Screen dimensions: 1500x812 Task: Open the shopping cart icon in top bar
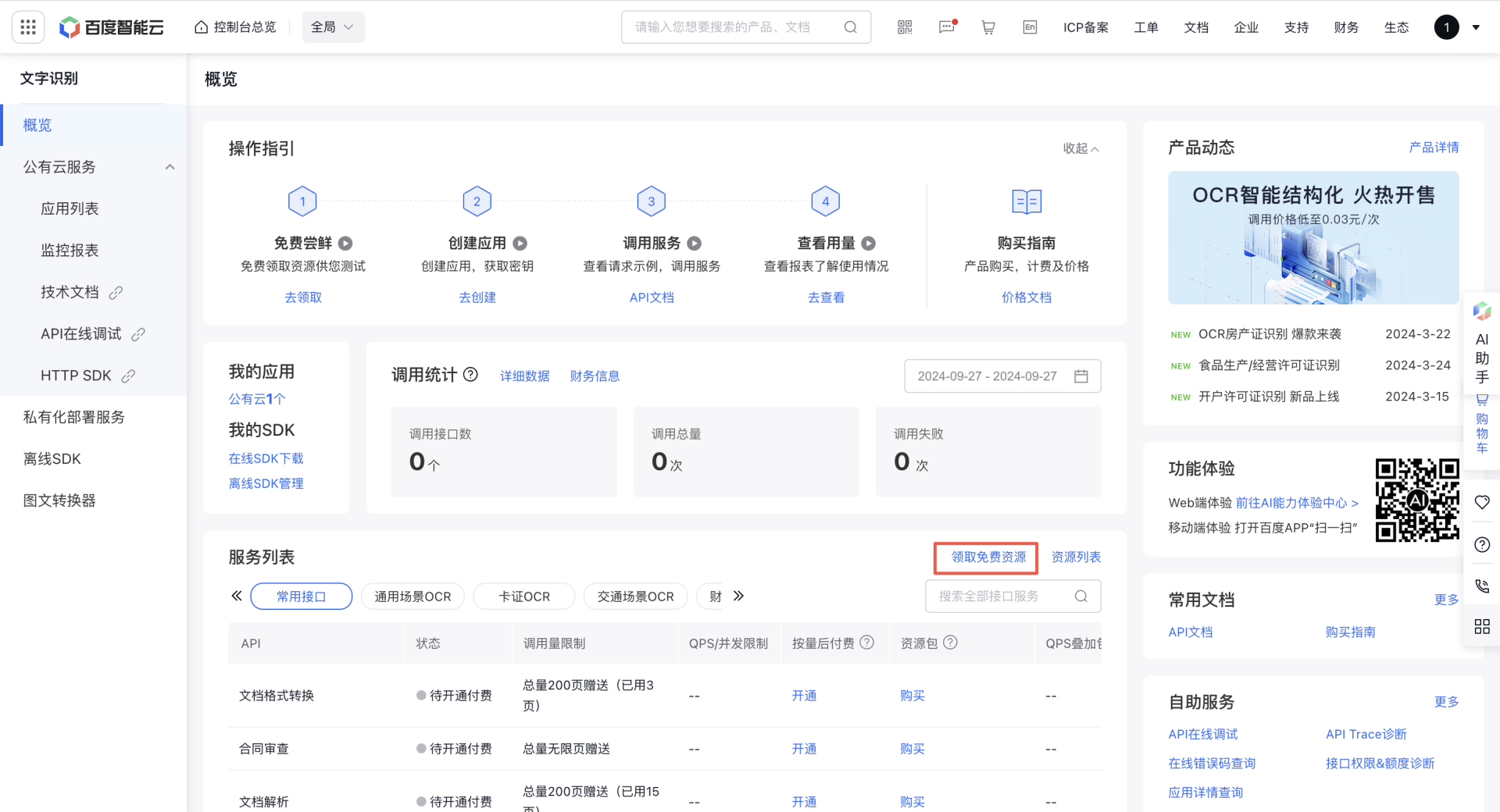988,27
